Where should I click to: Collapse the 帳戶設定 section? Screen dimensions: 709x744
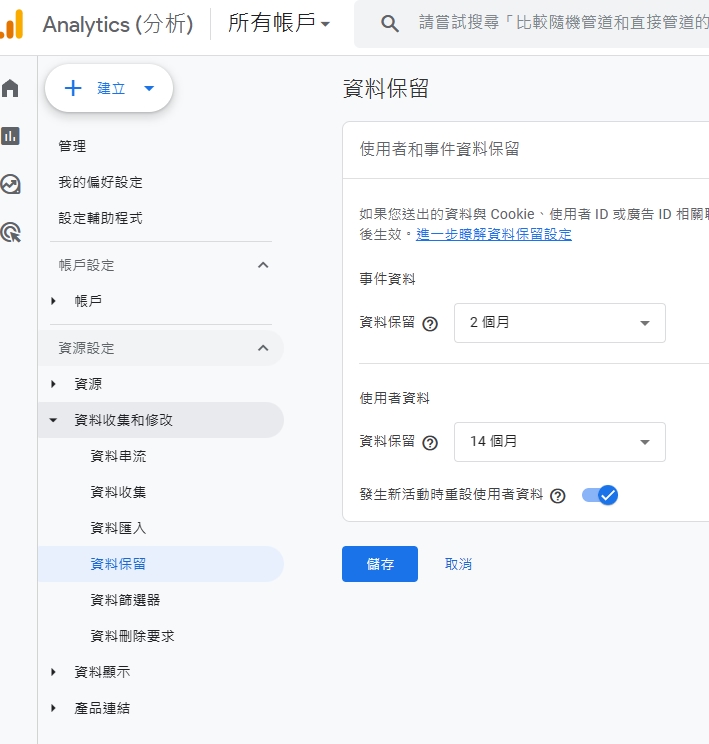tap(263, 265)
